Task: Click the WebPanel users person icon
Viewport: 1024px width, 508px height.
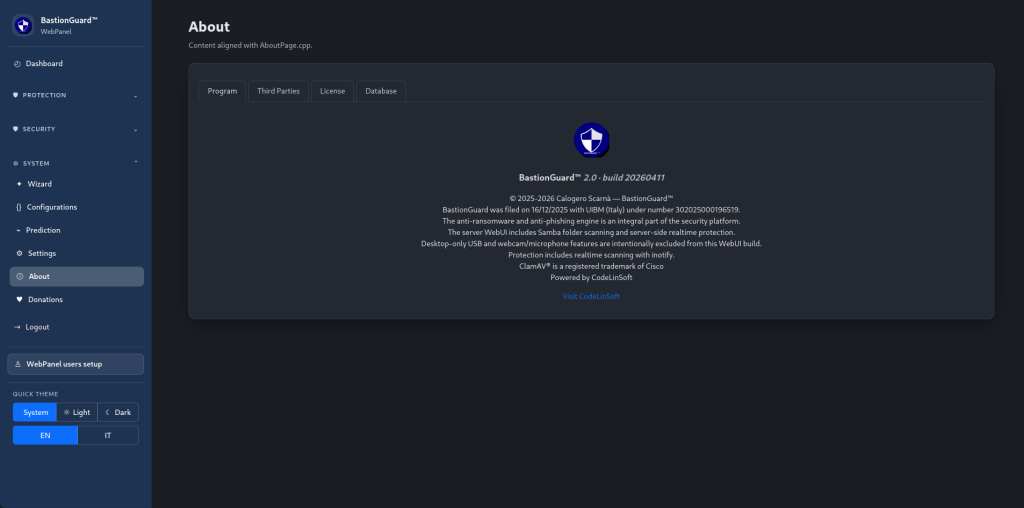Action: [x=18, y=364]
